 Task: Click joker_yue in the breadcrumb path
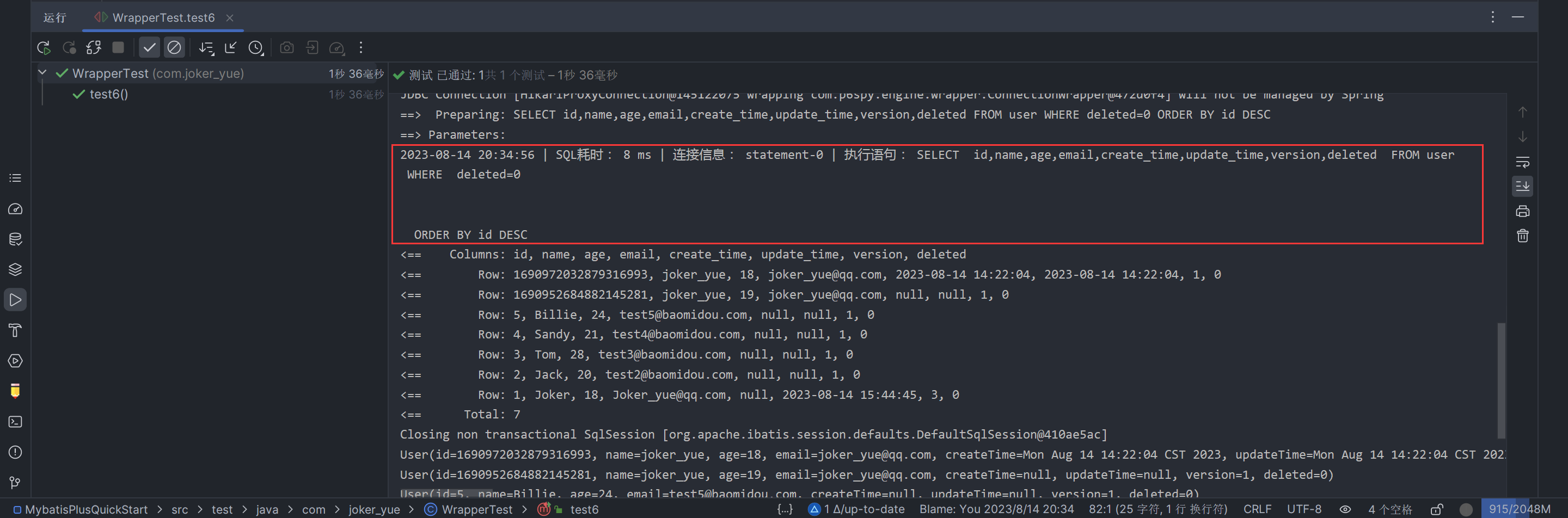point(373,509)
